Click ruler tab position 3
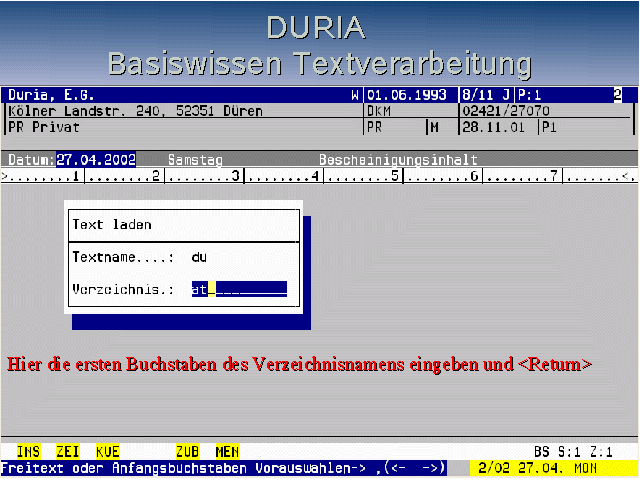 (236, 176)
